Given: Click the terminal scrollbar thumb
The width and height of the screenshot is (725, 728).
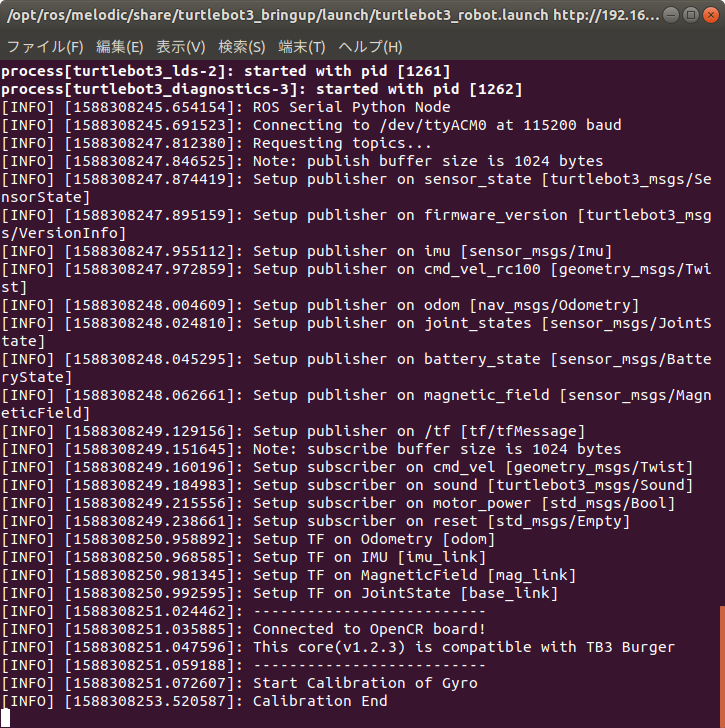Looking at the screenshot, I should pyautogui.click(x=722, y=666).
